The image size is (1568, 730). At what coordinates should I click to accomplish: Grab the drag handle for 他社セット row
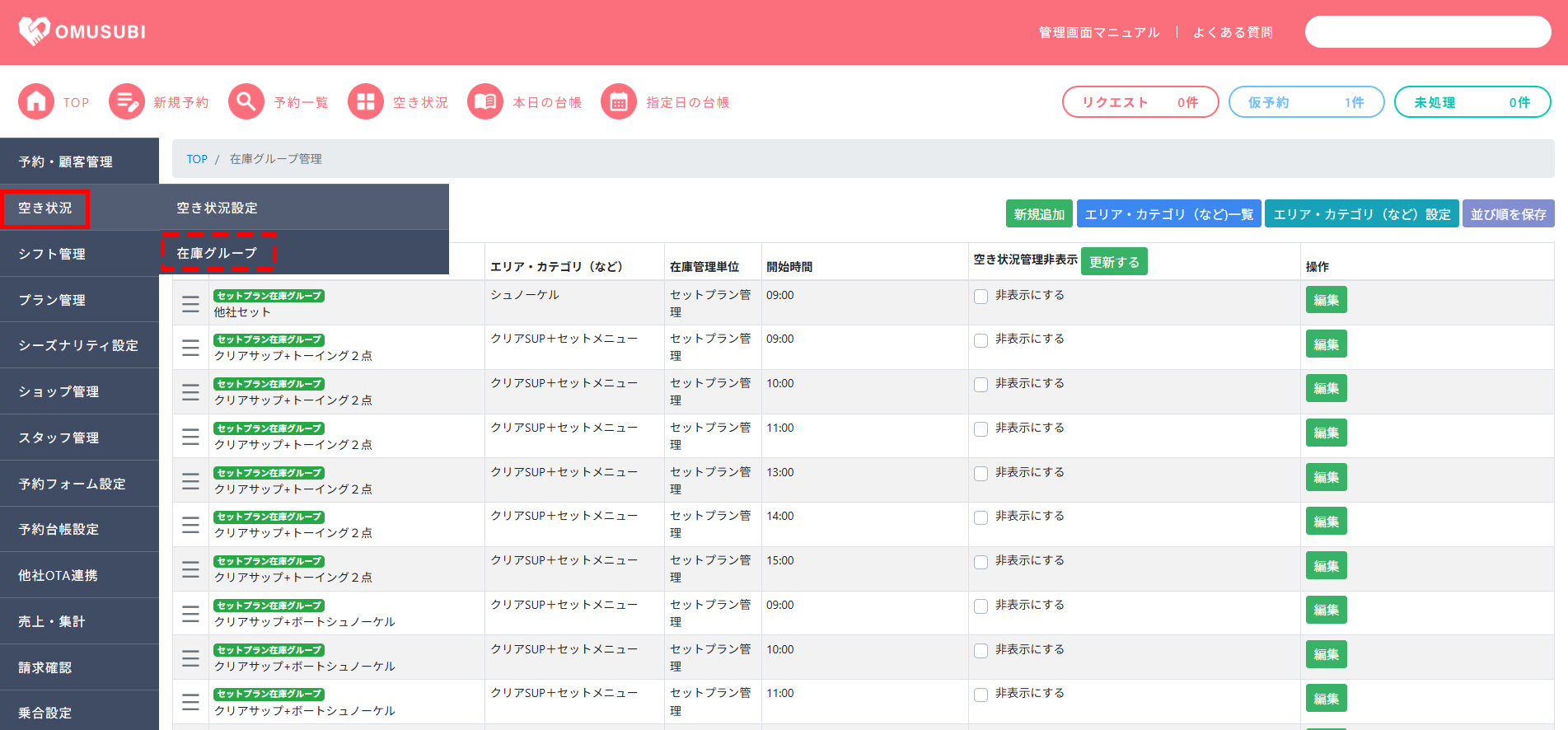point(190,304)
